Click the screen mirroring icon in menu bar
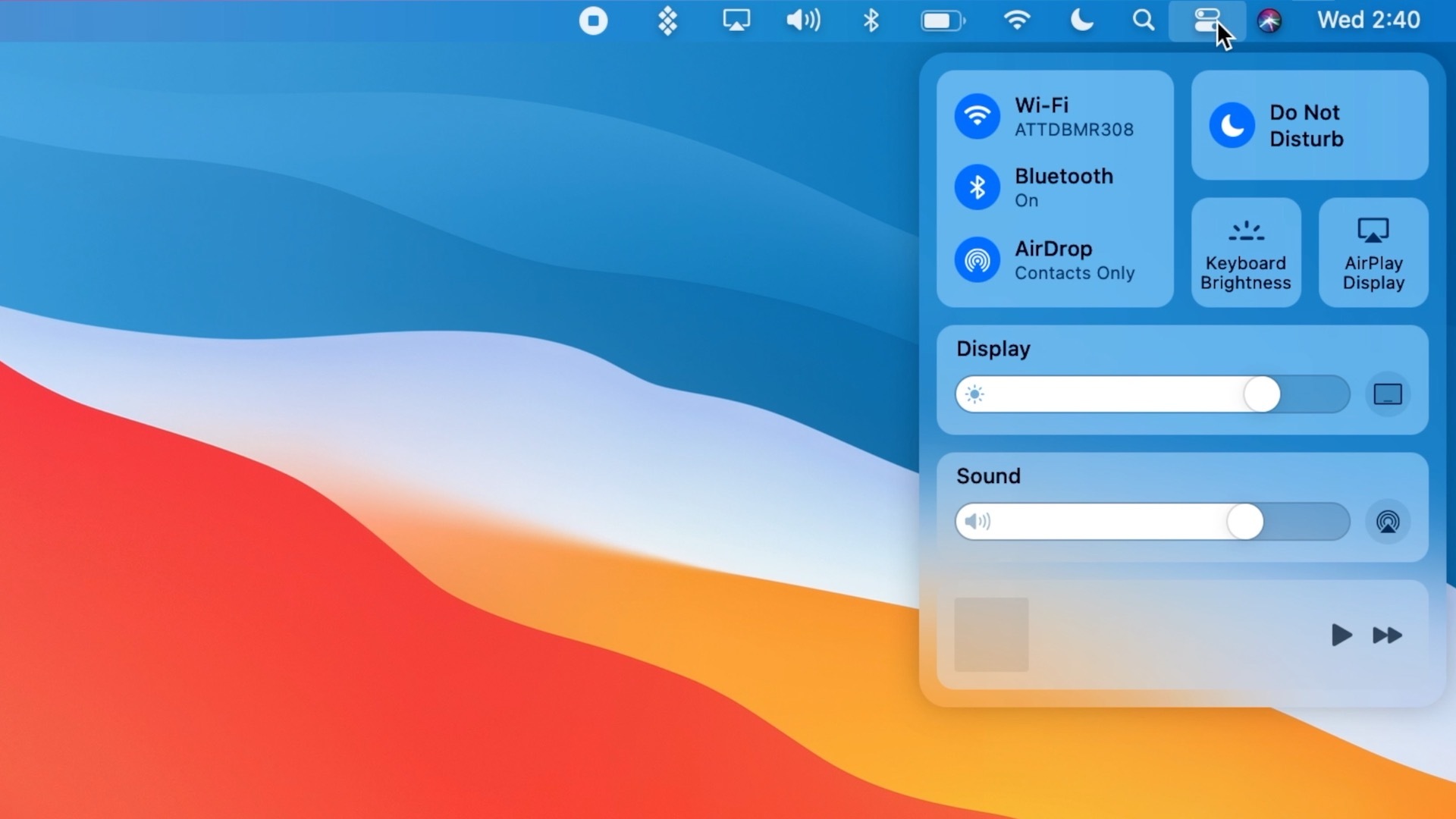Viewport: 1456px width, 819px height. [x=736, y=20]
